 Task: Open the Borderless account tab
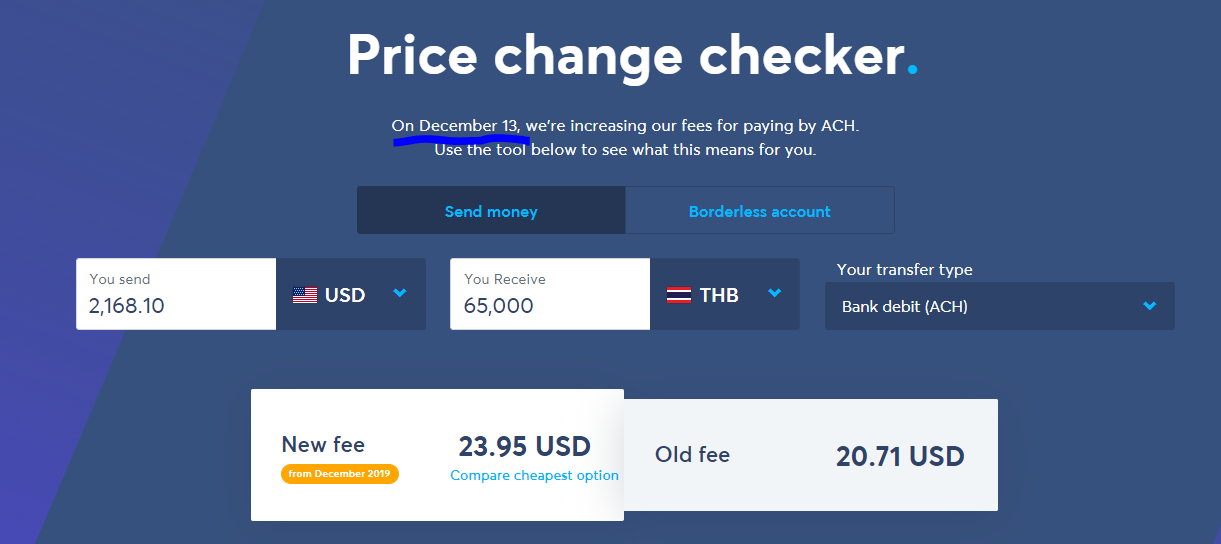pos(759,211)
